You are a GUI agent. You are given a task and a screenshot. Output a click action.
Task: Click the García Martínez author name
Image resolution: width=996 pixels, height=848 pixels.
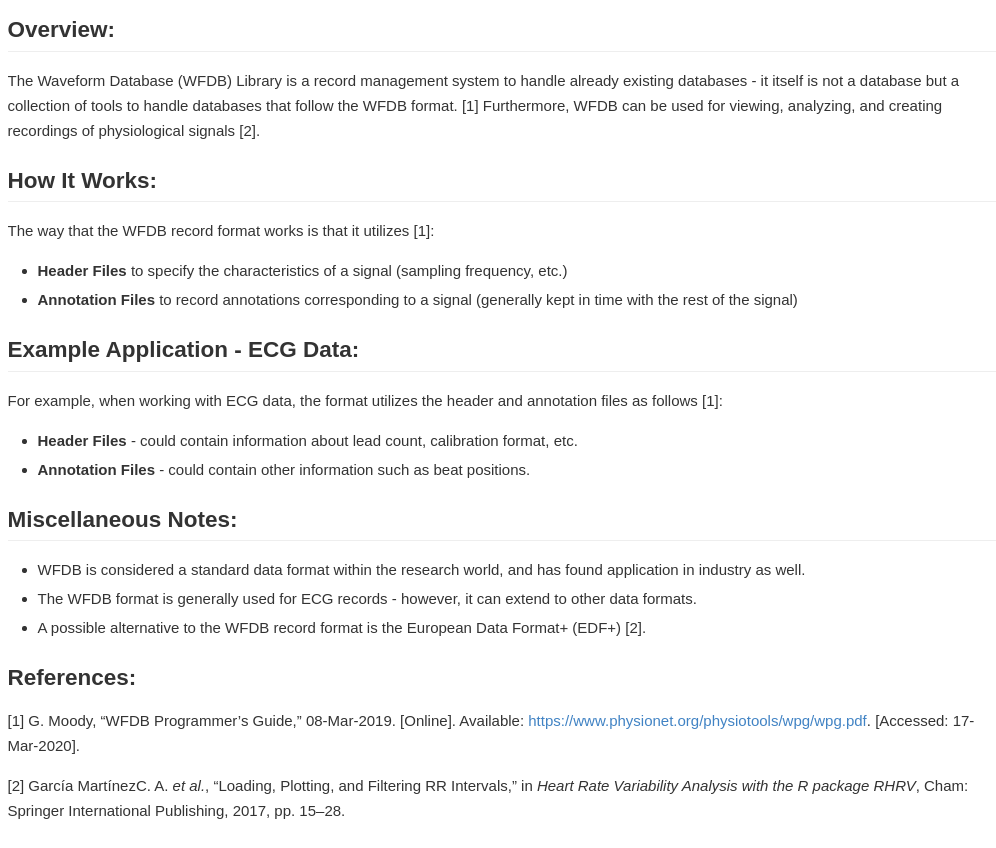point(98,786)
